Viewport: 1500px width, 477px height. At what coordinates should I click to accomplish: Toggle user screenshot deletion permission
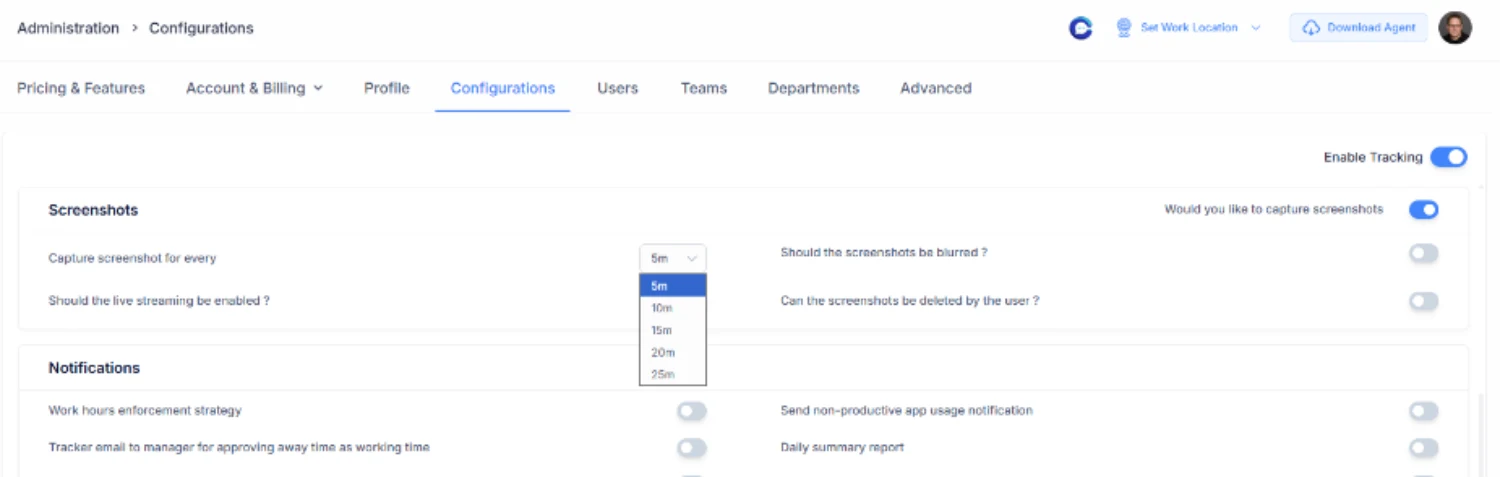1423,301
